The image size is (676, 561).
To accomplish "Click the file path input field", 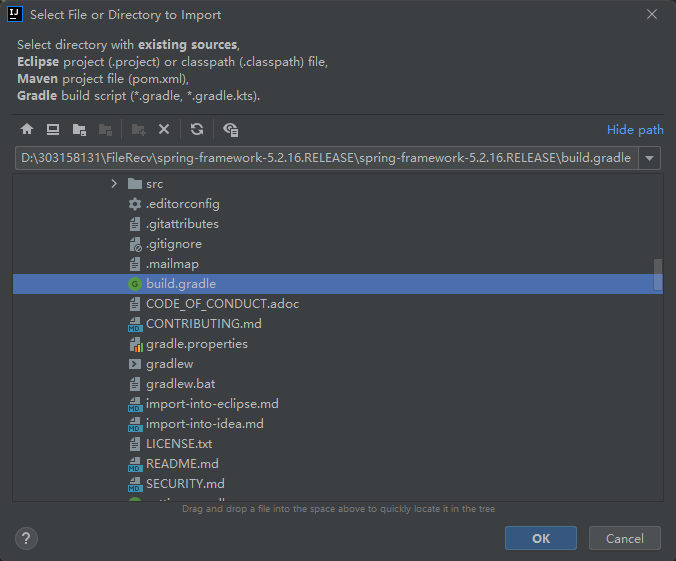I will (327, 158).
